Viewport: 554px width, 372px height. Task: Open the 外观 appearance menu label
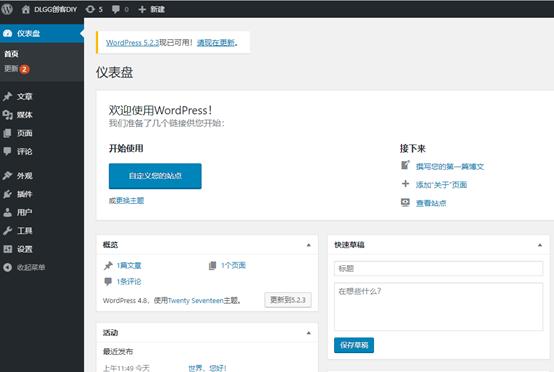point(25,176)
